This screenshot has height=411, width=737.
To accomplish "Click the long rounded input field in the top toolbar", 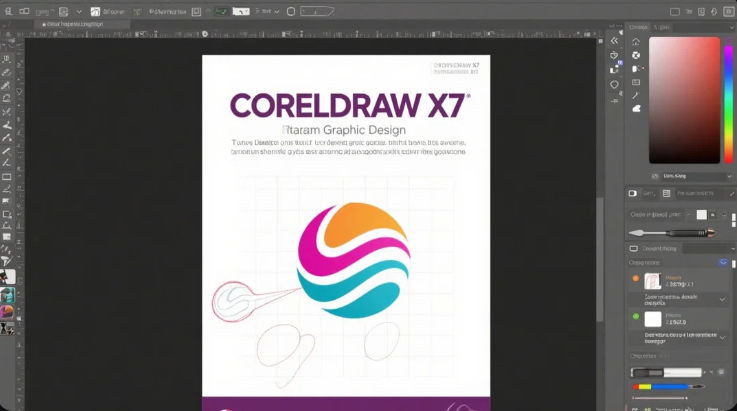I will point(317,11).
